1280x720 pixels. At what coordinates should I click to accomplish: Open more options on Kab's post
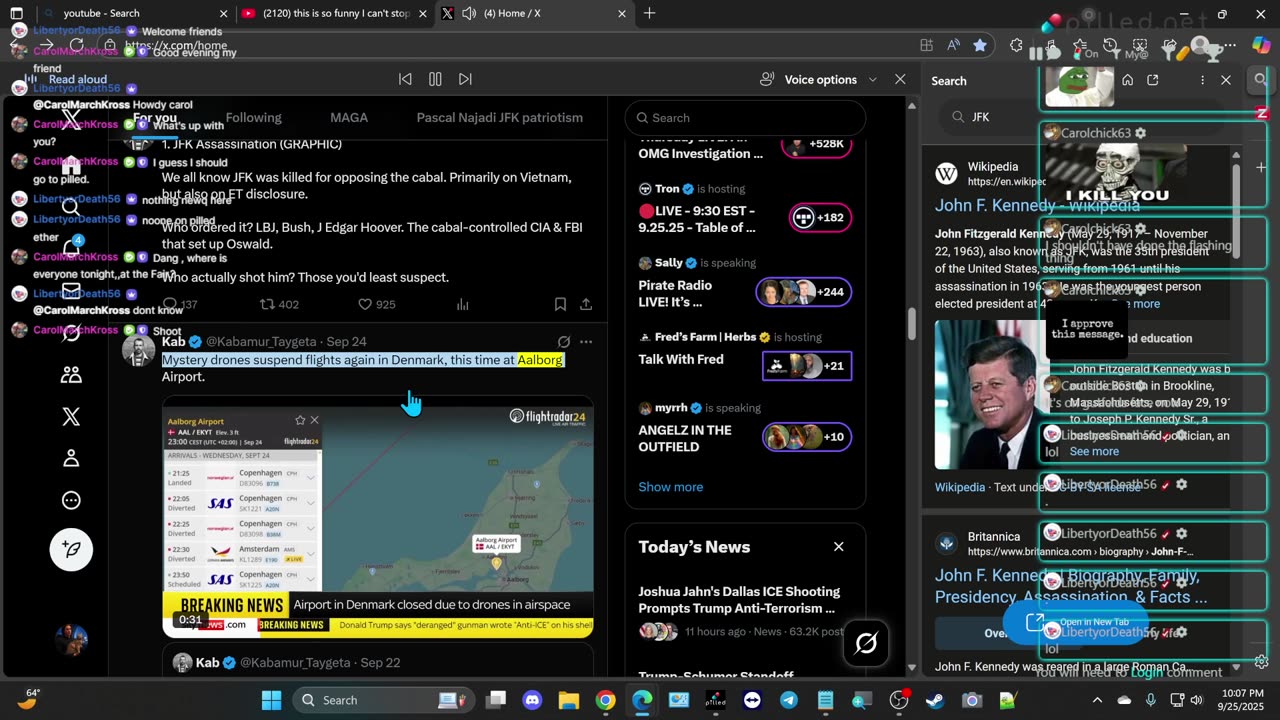586,342
